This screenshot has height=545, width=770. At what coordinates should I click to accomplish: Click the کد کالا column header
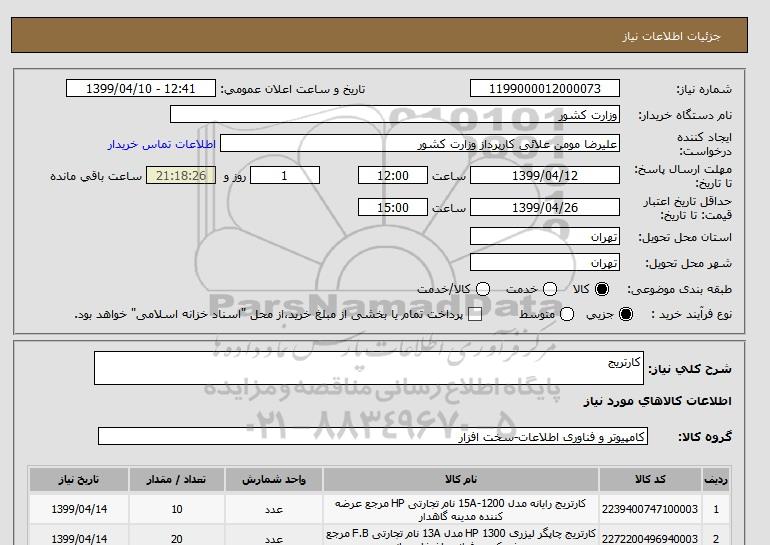pos(650,479)
